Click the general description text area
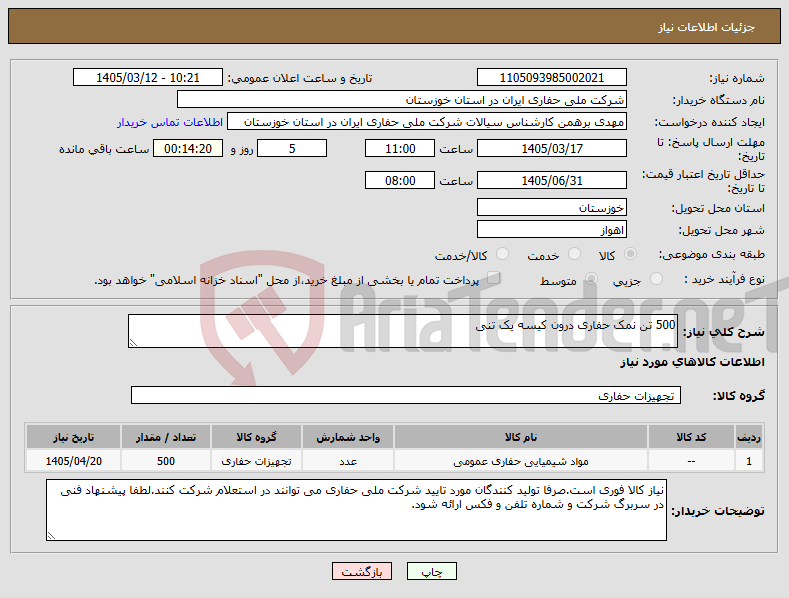The image size is (789, 598). 403,331
